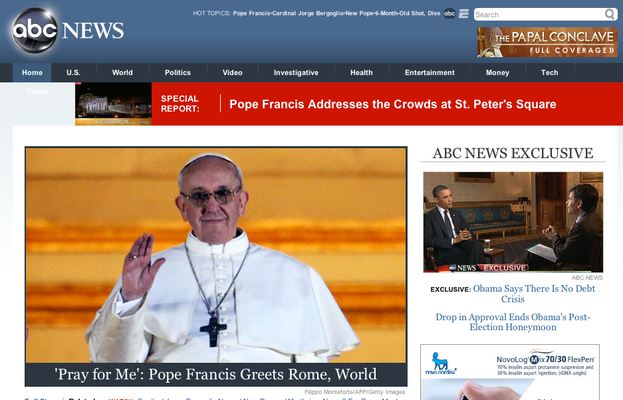Image resolution: width=623 pixels, height=400 pixels.
Task: Open the Investigative section
Action: pyautogui.click(x=296, y=73)
